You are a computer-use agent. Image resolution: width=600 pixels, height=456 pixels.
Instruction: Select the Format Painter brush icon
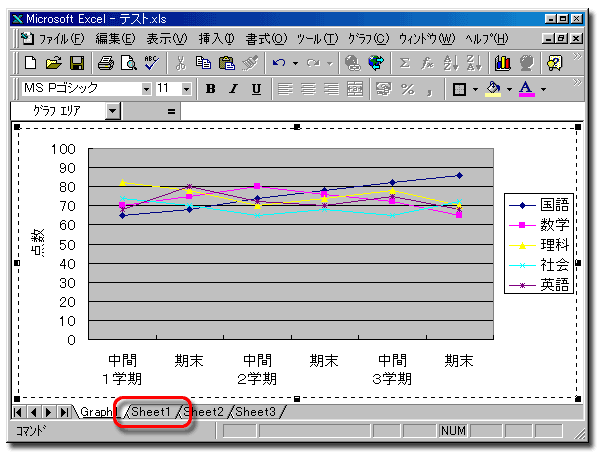click(x=250, y=63)
